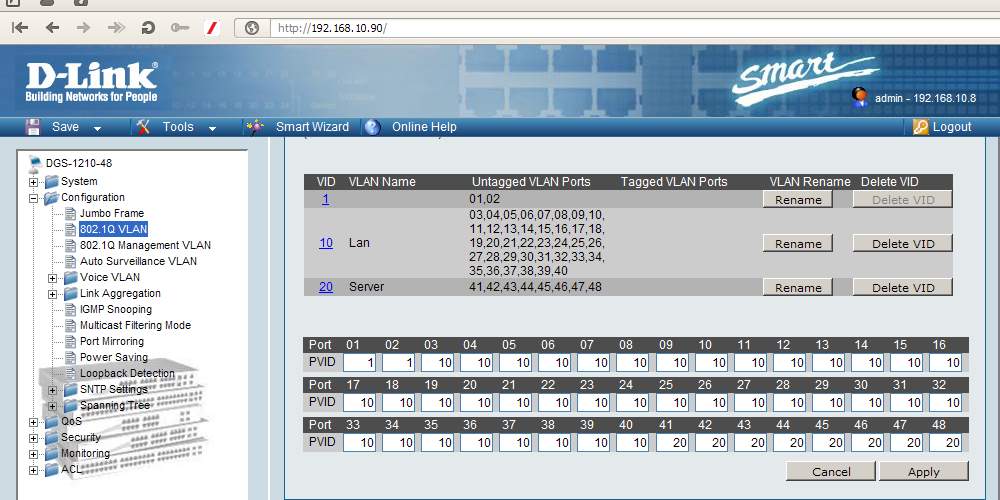
Task: Rename VLAN 1
Action: point(798,200)
